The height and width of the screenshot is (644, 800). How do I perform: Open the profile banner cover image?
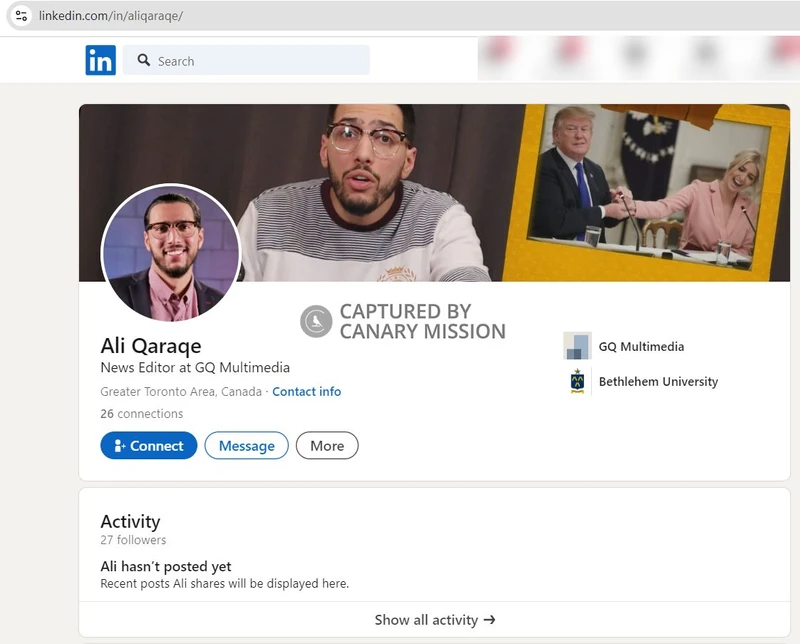434,192
